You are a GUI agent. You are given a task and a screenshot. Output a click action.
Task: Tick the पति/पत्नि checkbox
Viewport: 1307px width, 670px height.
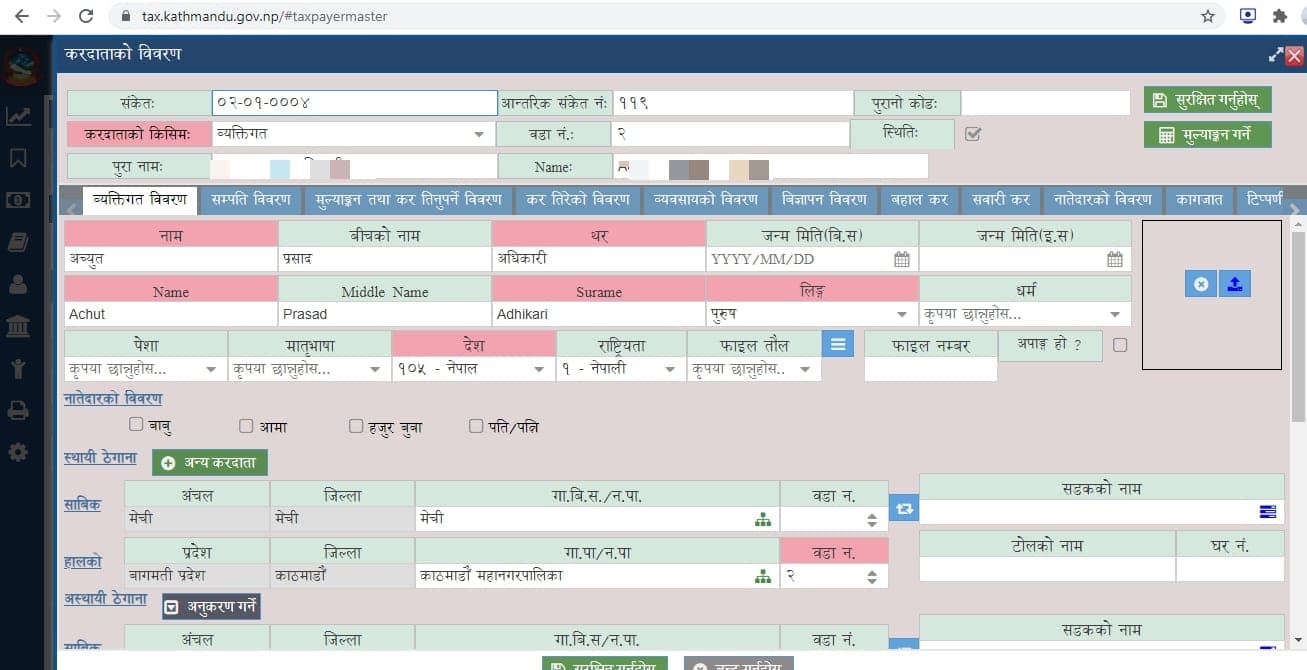(476, 426)
